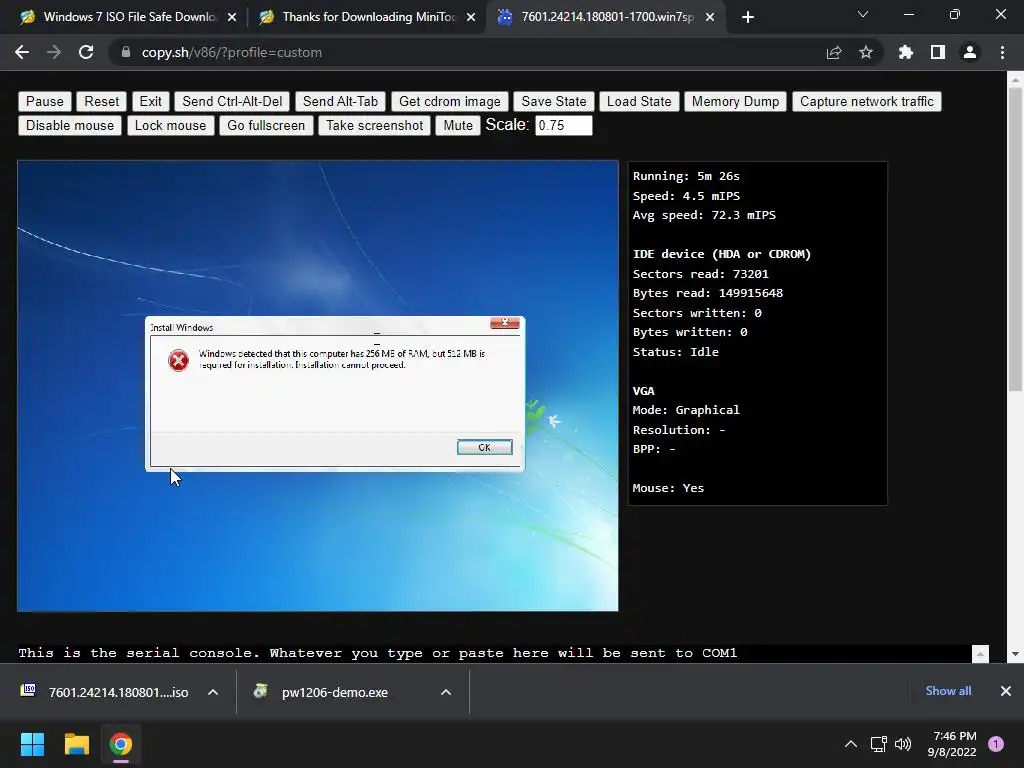Open the clock and date panel
The width and height of the screenshot is (1024, 768).
tap(952, 744)
